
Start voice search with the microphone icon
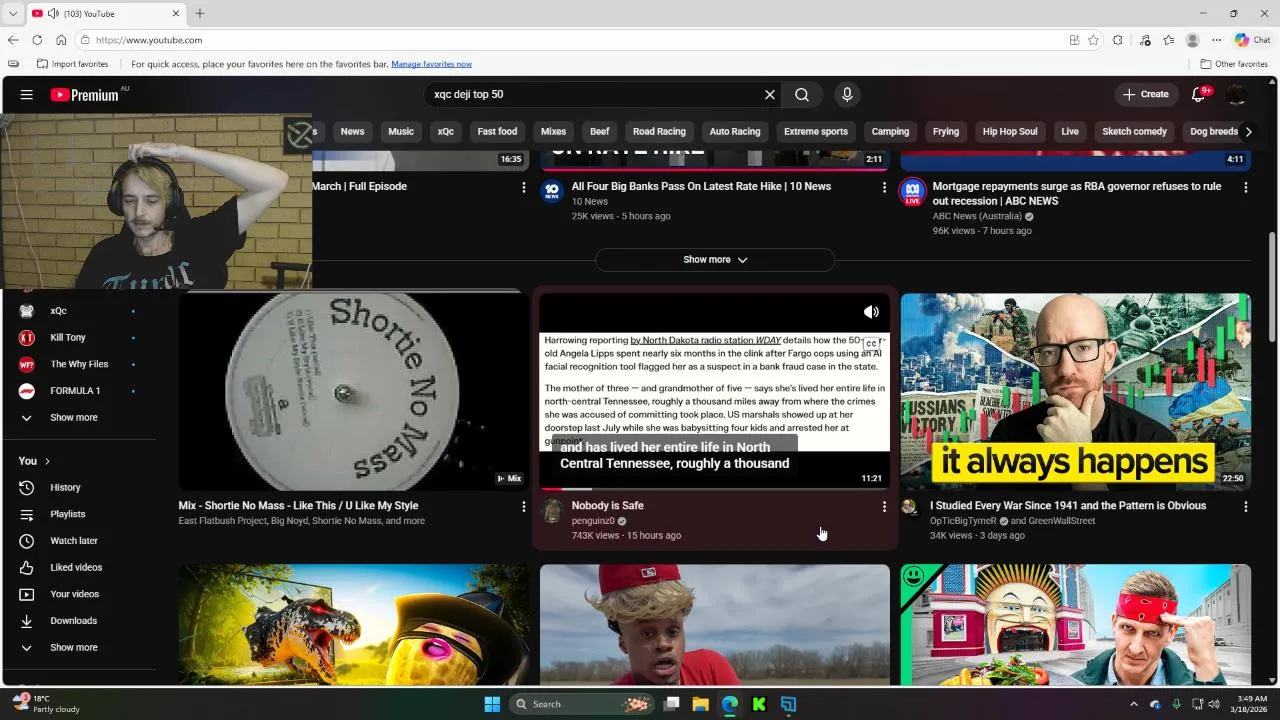(847, 94)
